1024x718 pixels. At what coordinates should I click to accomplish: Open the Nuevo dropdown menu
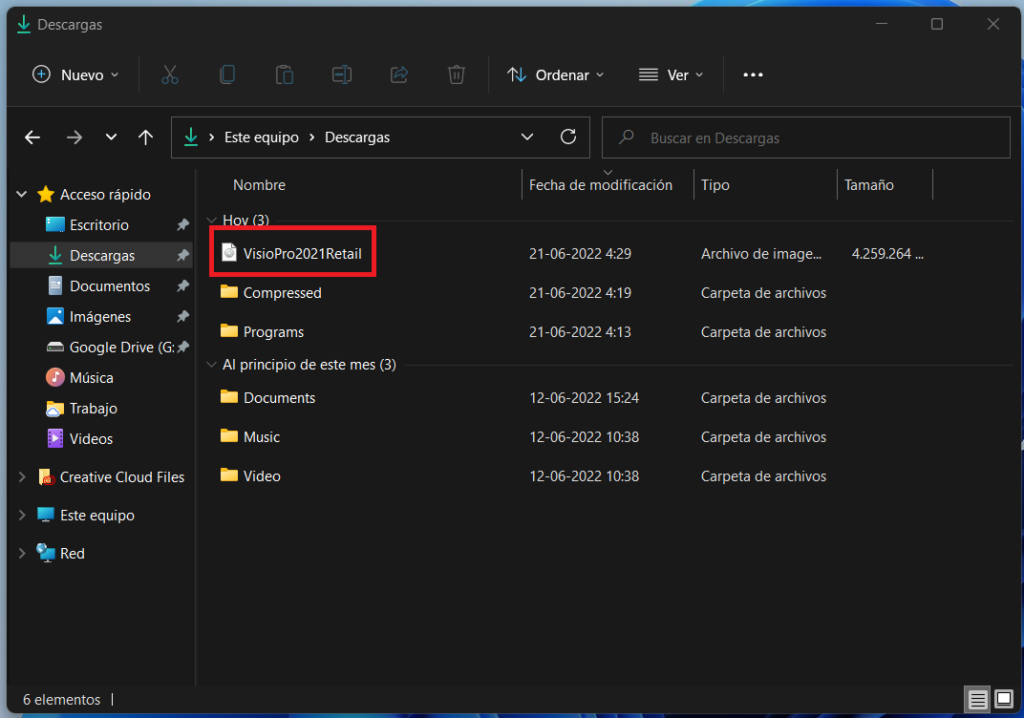(76, 75)
